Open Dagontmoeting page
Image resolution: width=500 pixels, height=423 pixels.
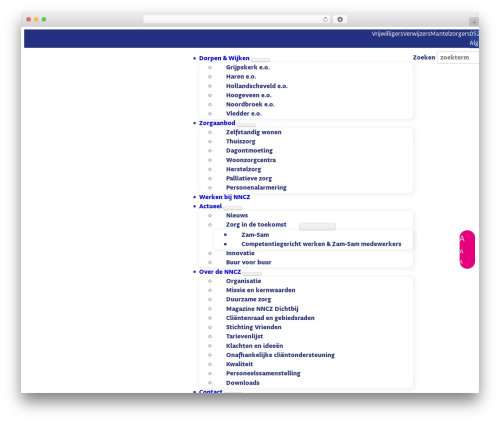click(249, 151)
